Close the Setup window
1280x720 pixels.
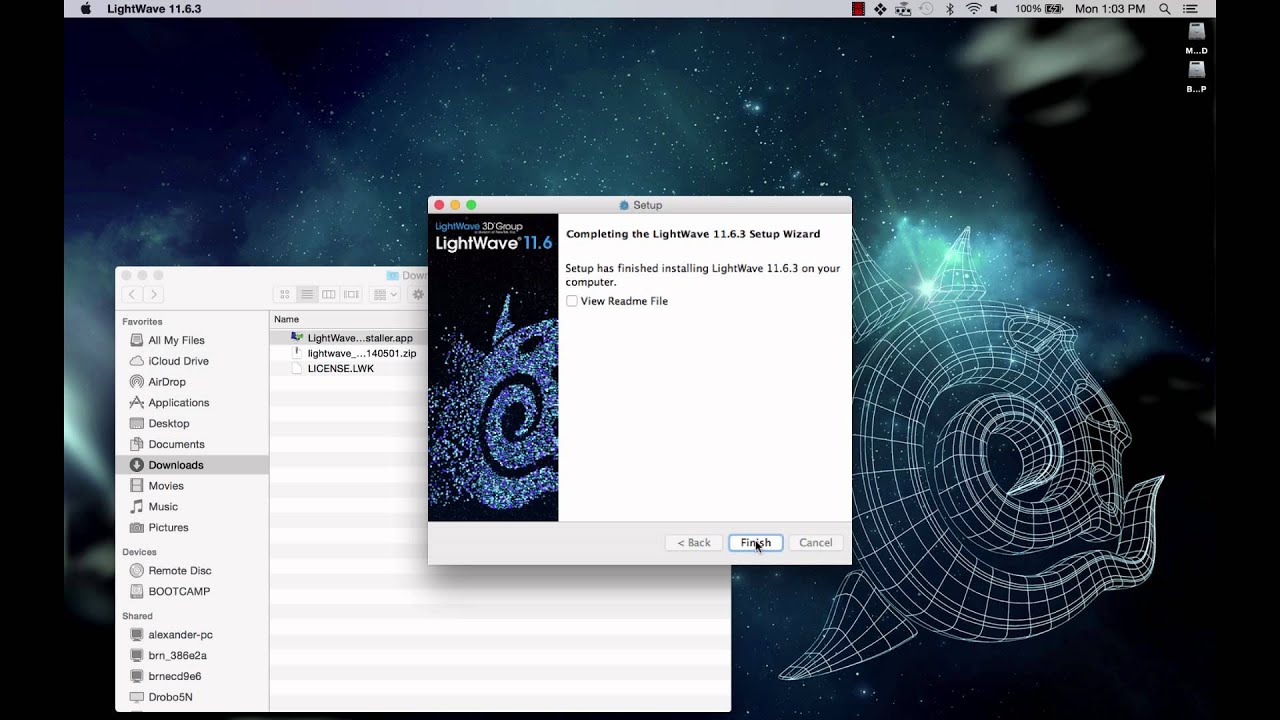439,205
